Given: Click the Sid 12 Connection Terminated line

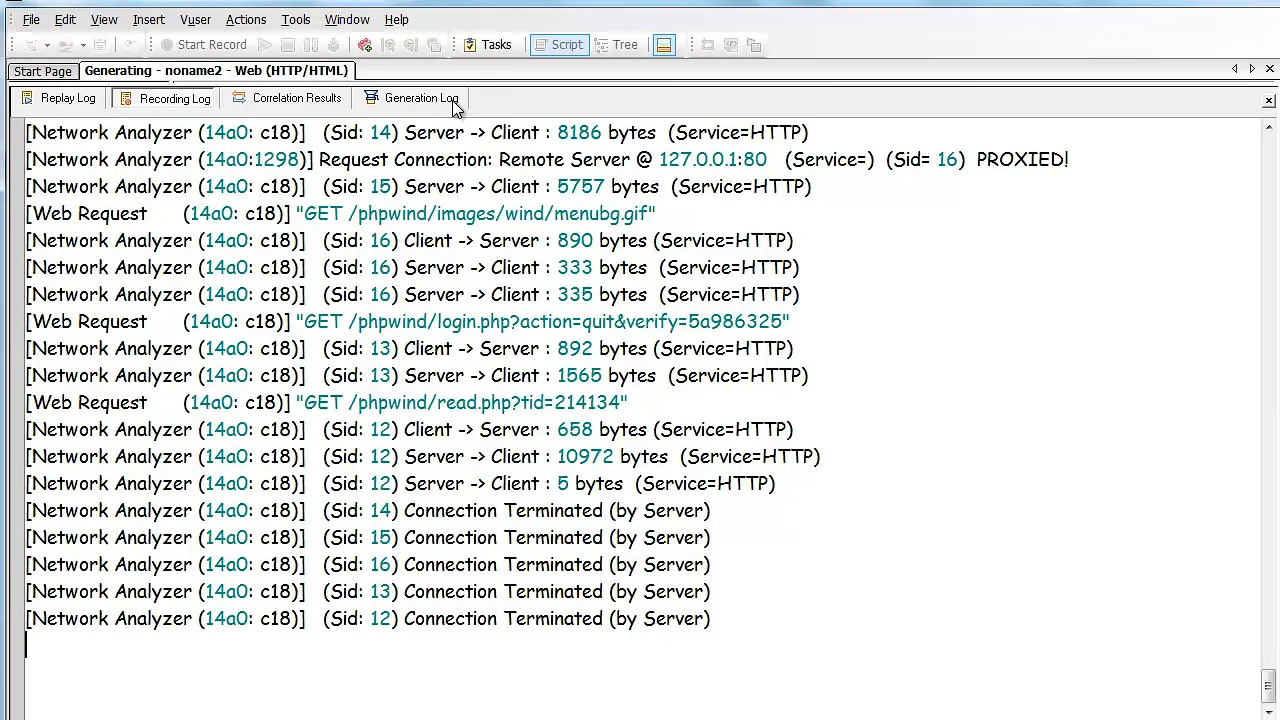Looking at the screenshot, I should click(368, 618).
